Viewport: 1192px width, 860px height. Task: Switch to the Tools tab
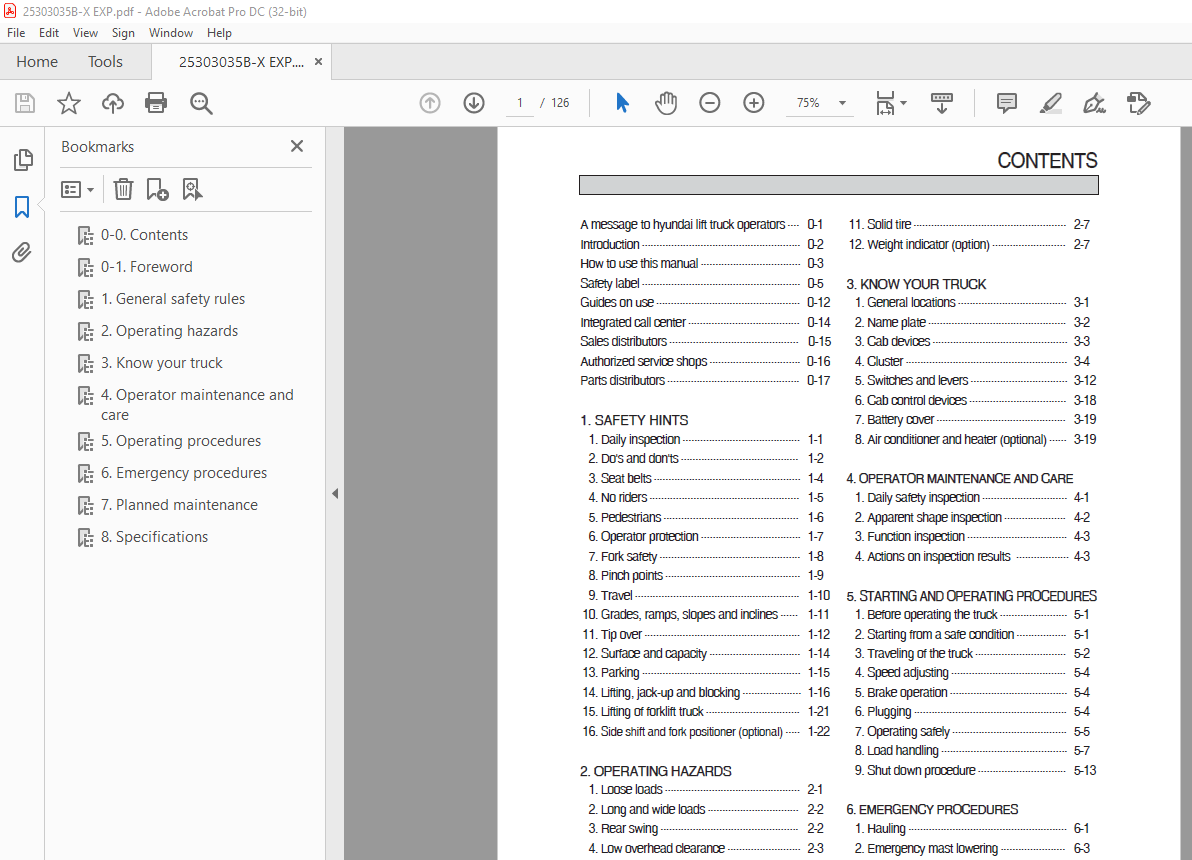(x=105, y=62)
